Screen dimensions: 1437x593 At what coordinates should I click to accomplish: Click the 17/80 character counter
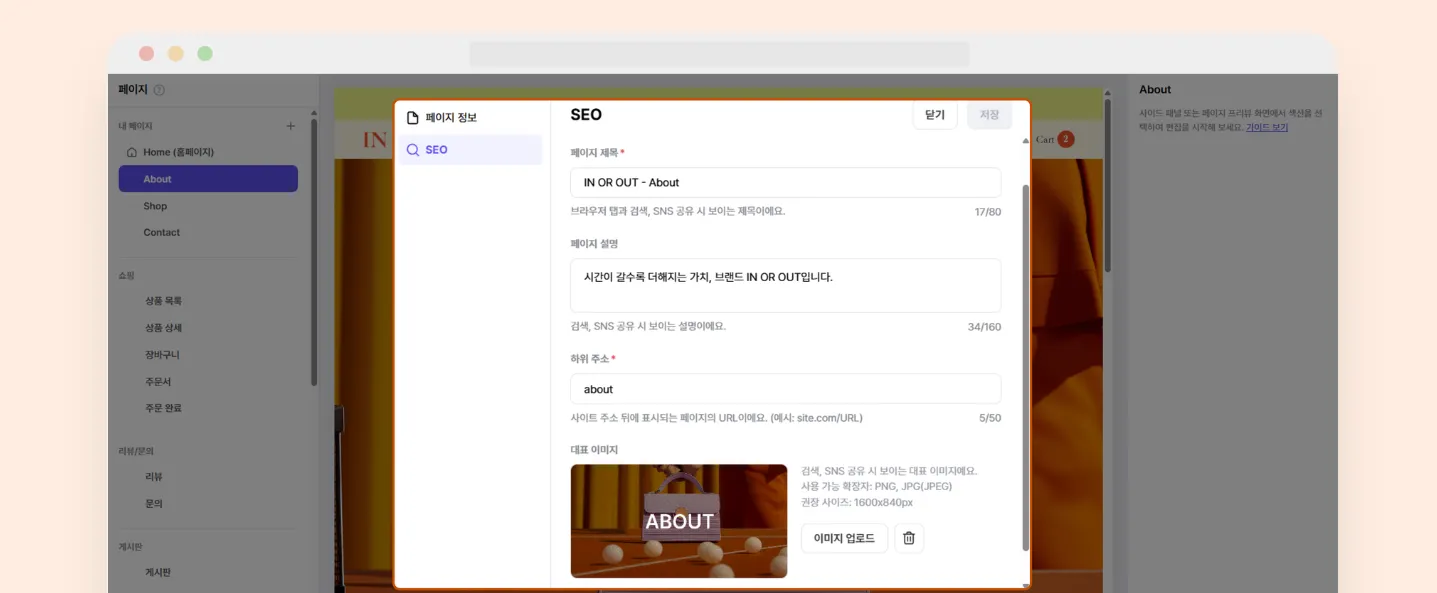click(x=988, y=212)
